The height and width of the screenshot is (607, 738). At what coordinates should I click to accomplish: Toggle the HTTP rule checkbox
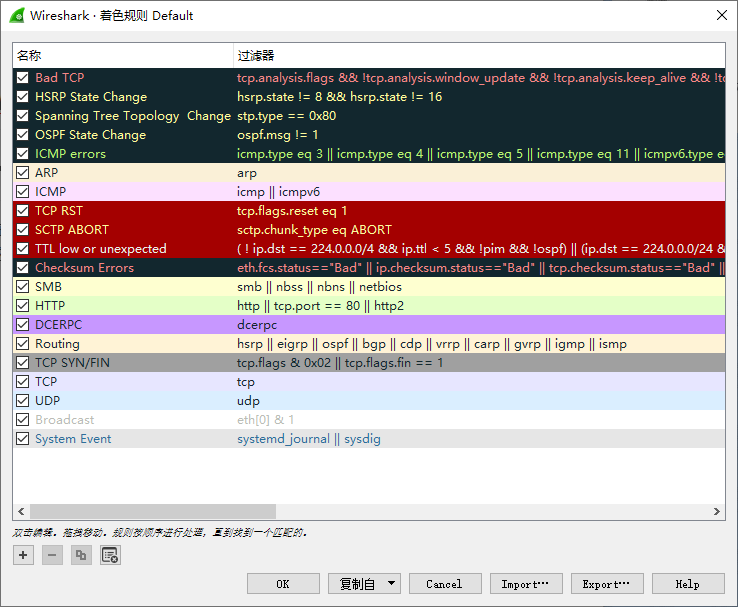click(x=23, y=306)
